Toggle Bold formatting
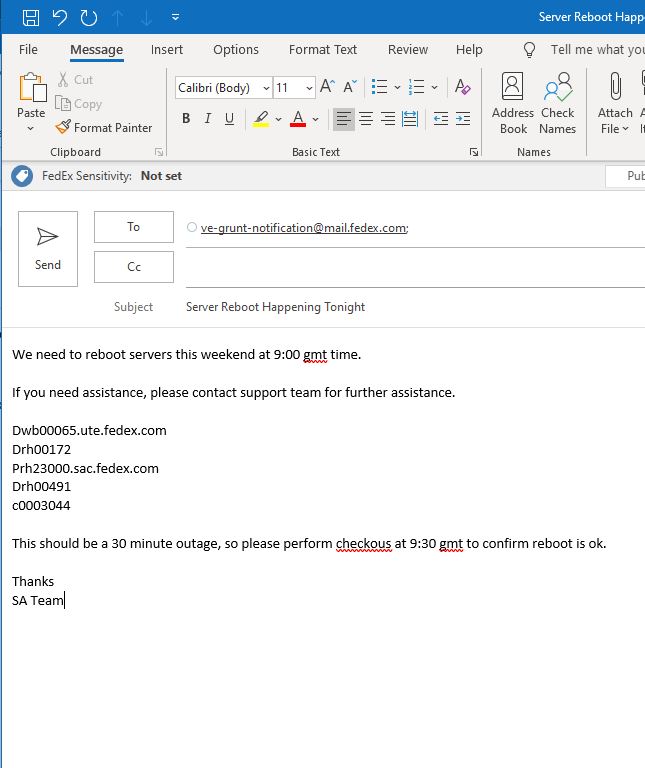The width and height of the screenshot is (645, 768). tap(186, 119)
